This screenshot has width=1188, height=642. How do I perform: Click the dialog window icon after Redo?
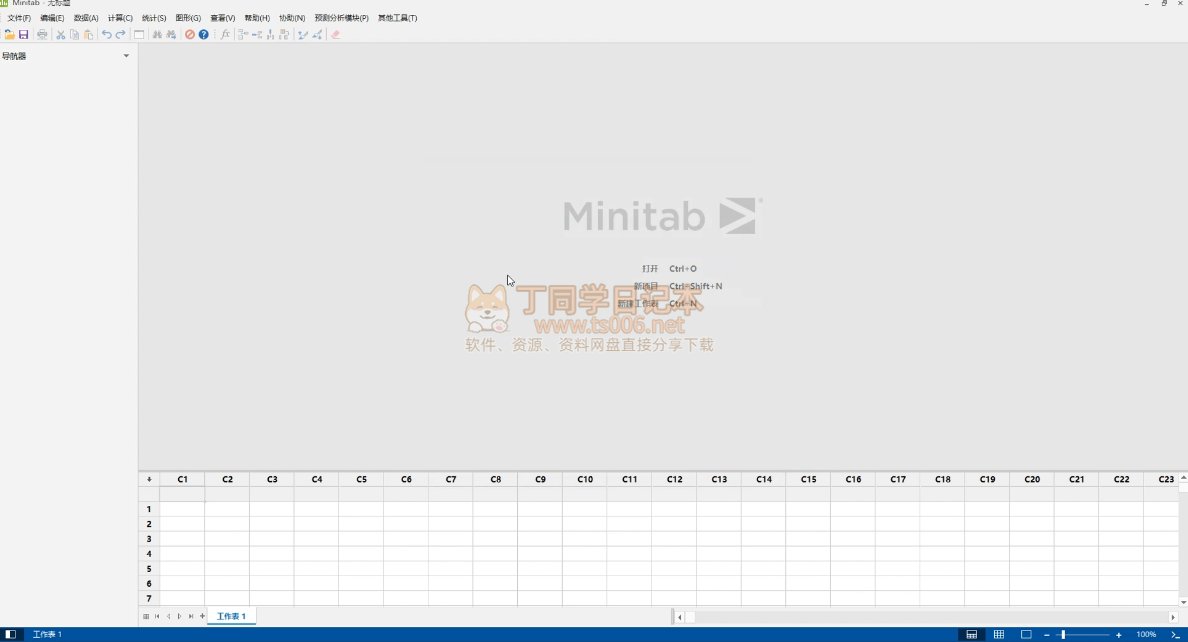point(139,35)
